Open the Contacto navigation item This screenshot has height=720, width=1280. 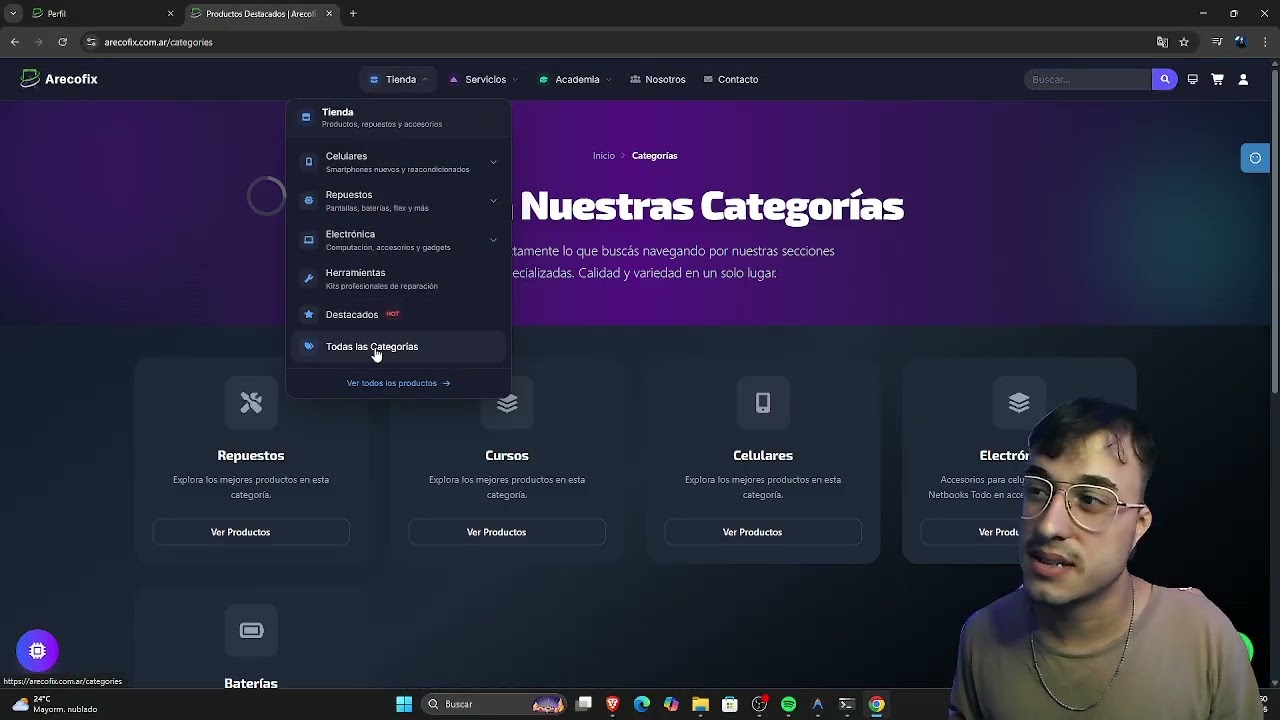coord(731,79)
